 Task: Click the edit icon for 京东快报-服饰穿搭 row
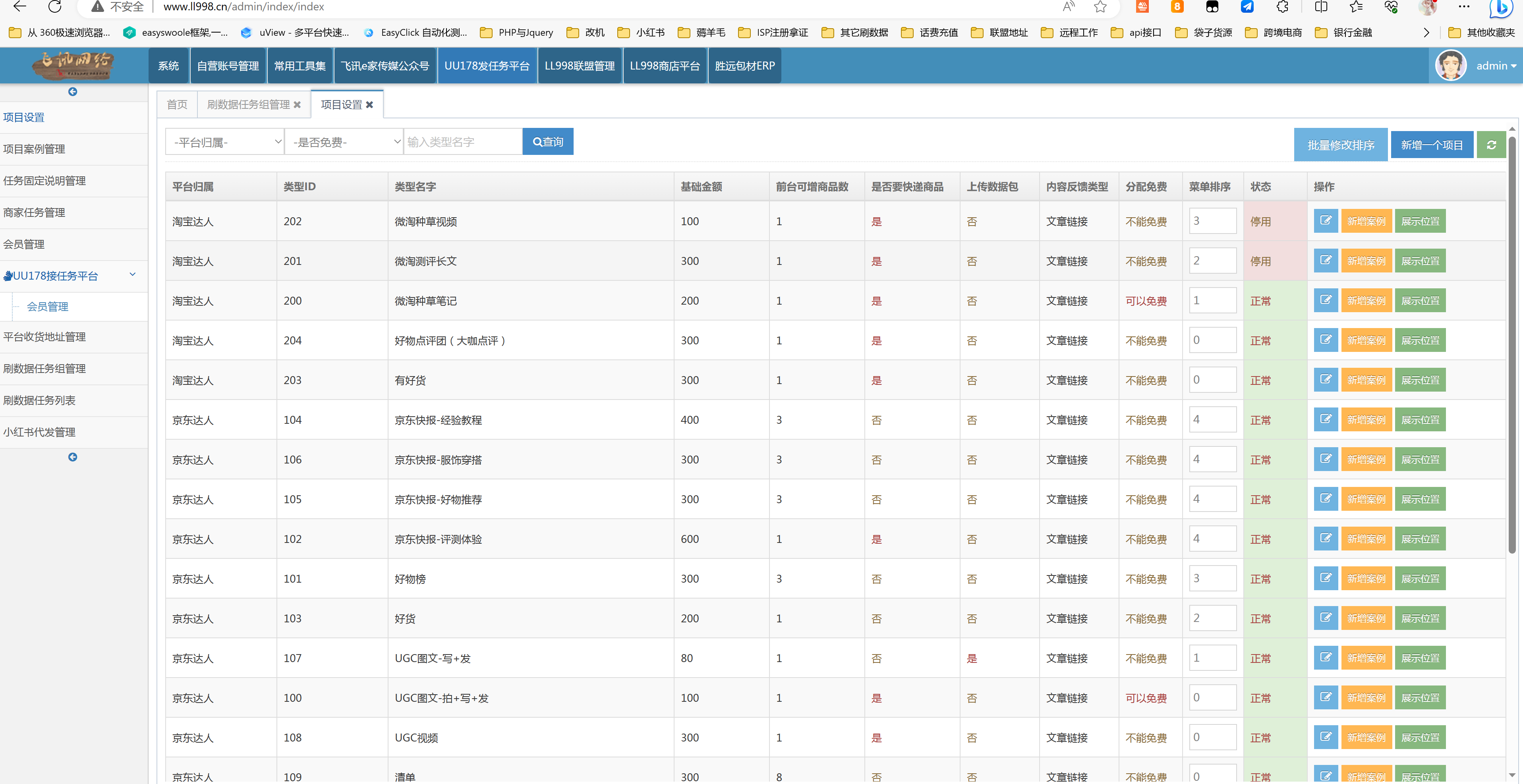click(x=1326, y=459)
